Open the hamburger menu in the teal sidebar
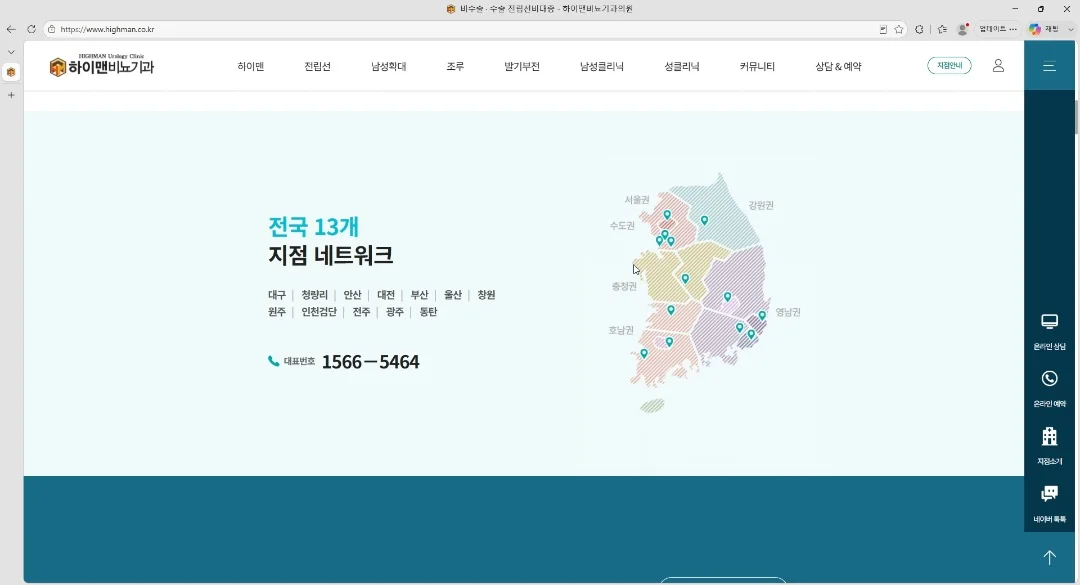1080x585 pixels. coord(1049,67)
